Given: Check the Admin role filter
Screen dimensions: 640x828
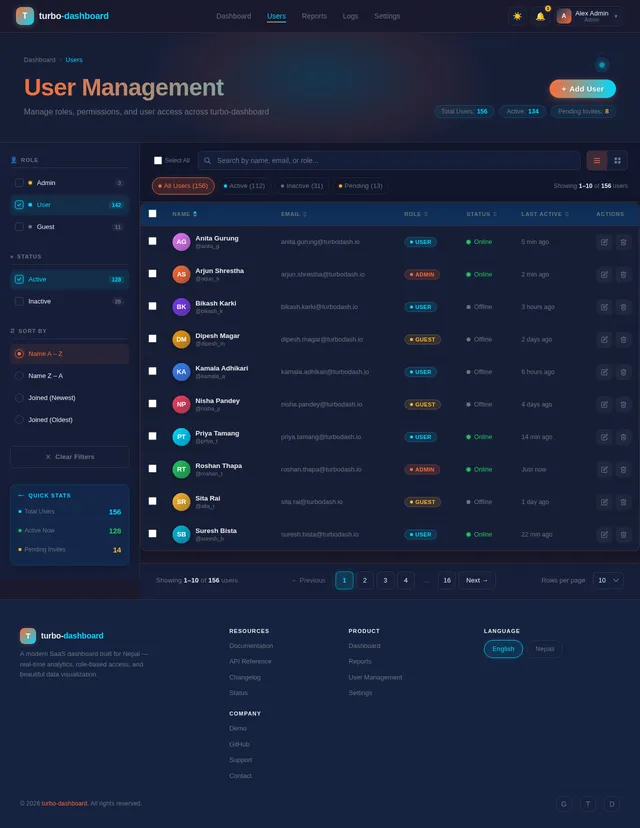Looking at the screenshot, I should pos(19,183).
